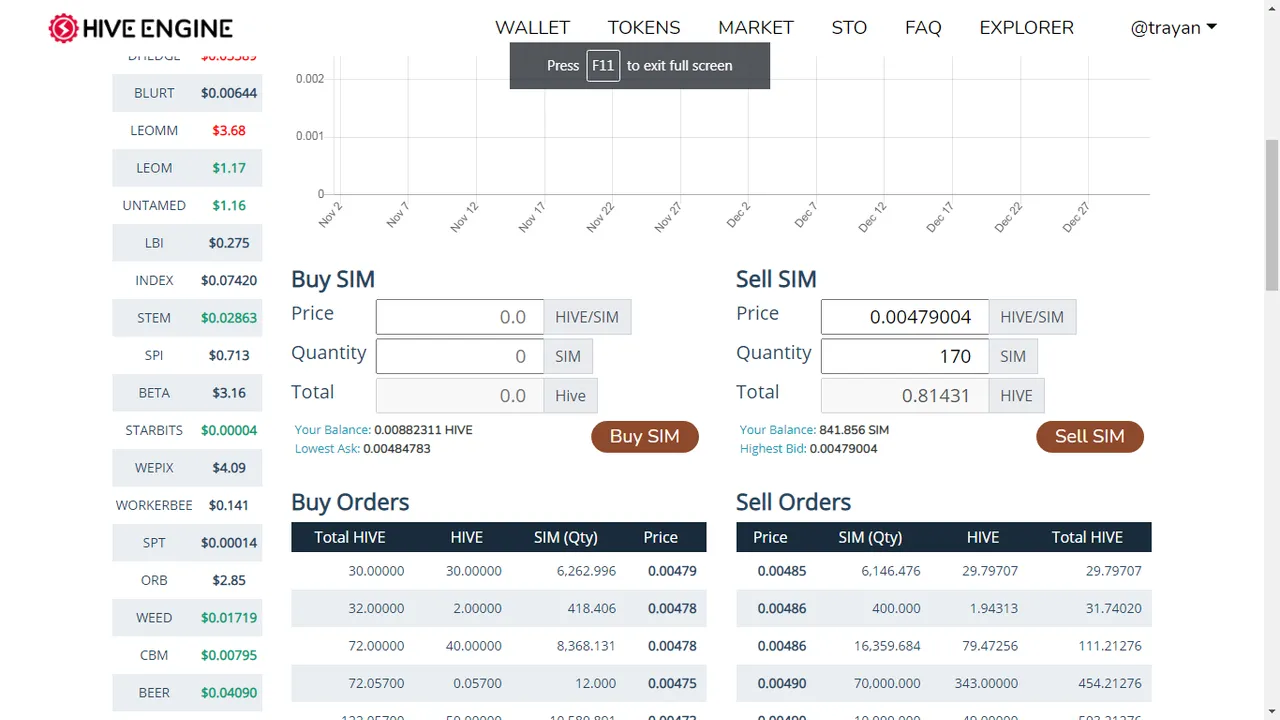Click the Highest Bid price 0.00479004
The width and height of the screenshot is (1280, 720).
pos(843,449)
